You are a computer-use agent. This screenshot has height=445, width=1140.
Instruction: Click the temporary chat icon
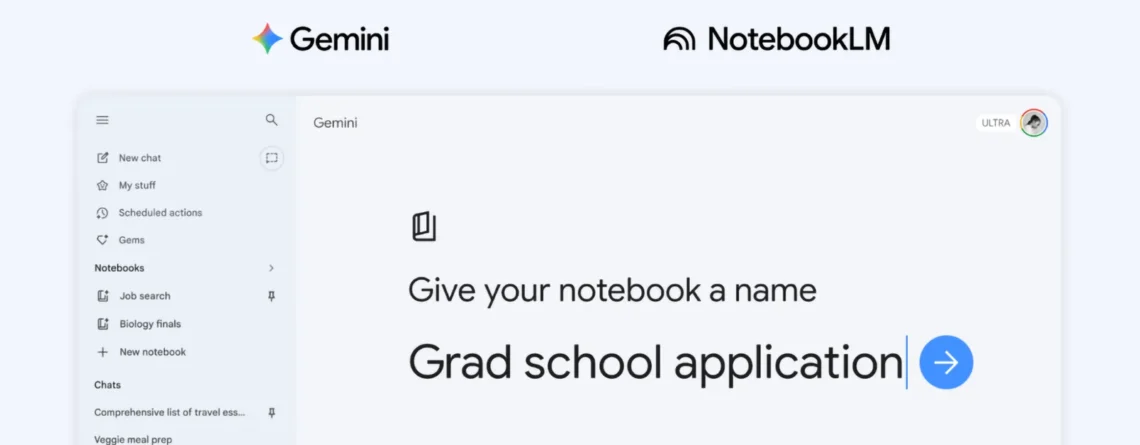[x=271, y=158]
